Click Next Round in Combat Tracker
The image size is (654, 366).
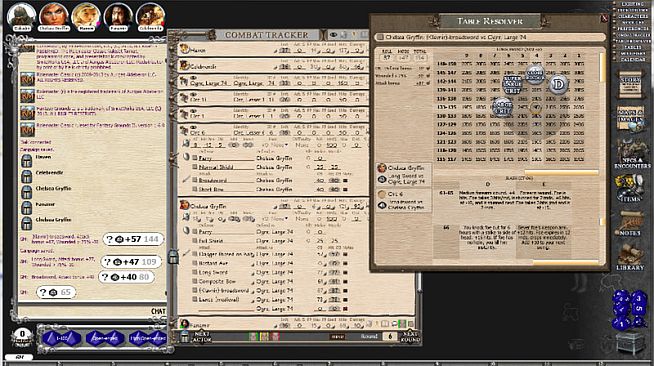click(410, 337)
